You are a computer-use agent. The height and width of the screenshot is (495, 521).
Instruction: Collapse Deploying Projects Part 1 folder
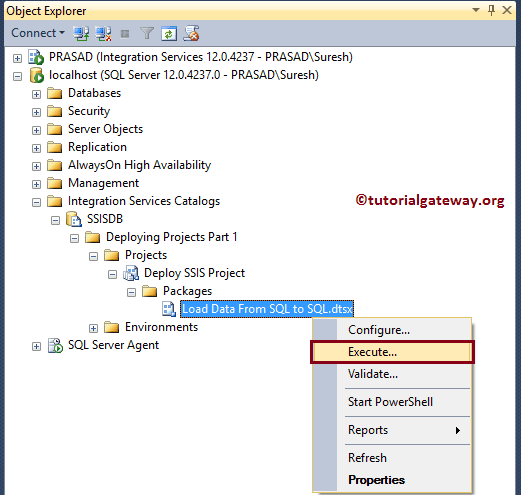coord(74,238)
